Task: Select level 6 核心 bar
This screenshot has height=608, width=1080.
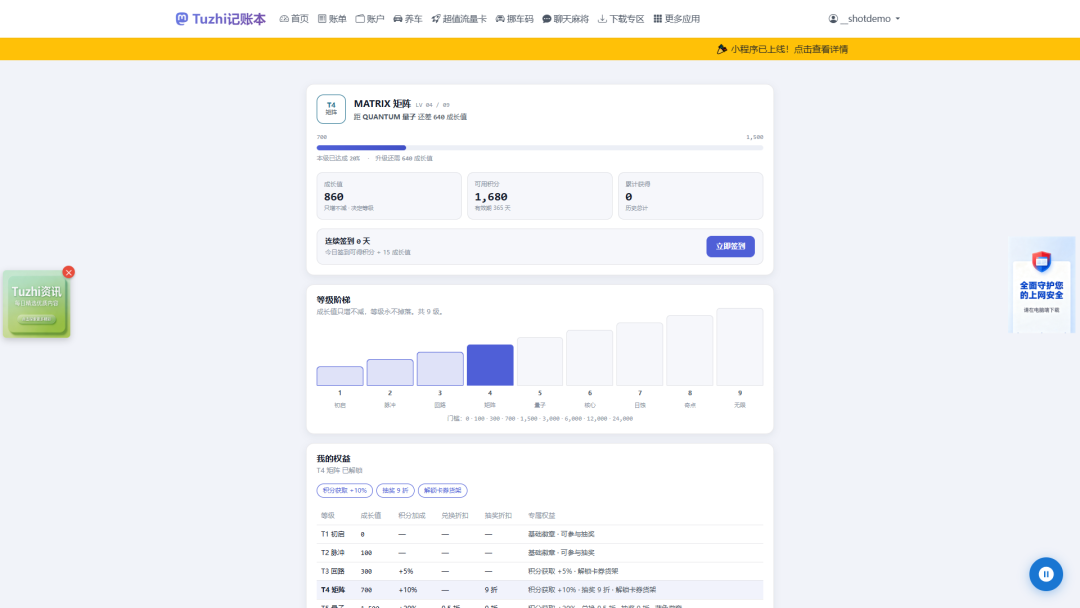Action: 590,358
